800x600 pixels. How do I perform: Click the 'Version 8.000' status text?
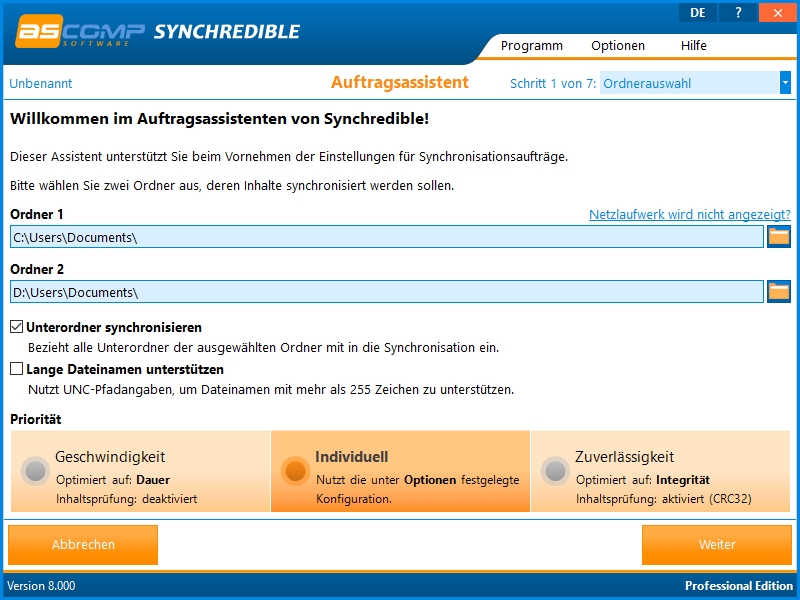(x=41, y=585)
